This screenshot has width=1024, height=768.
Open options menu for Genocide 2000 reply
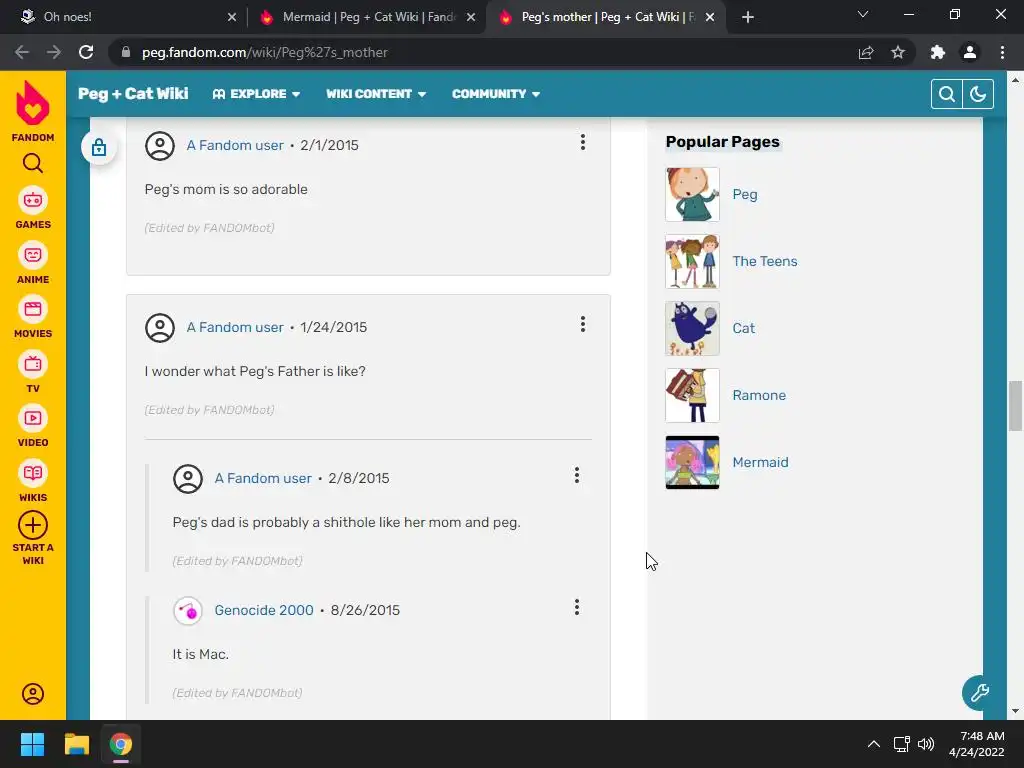577,607
